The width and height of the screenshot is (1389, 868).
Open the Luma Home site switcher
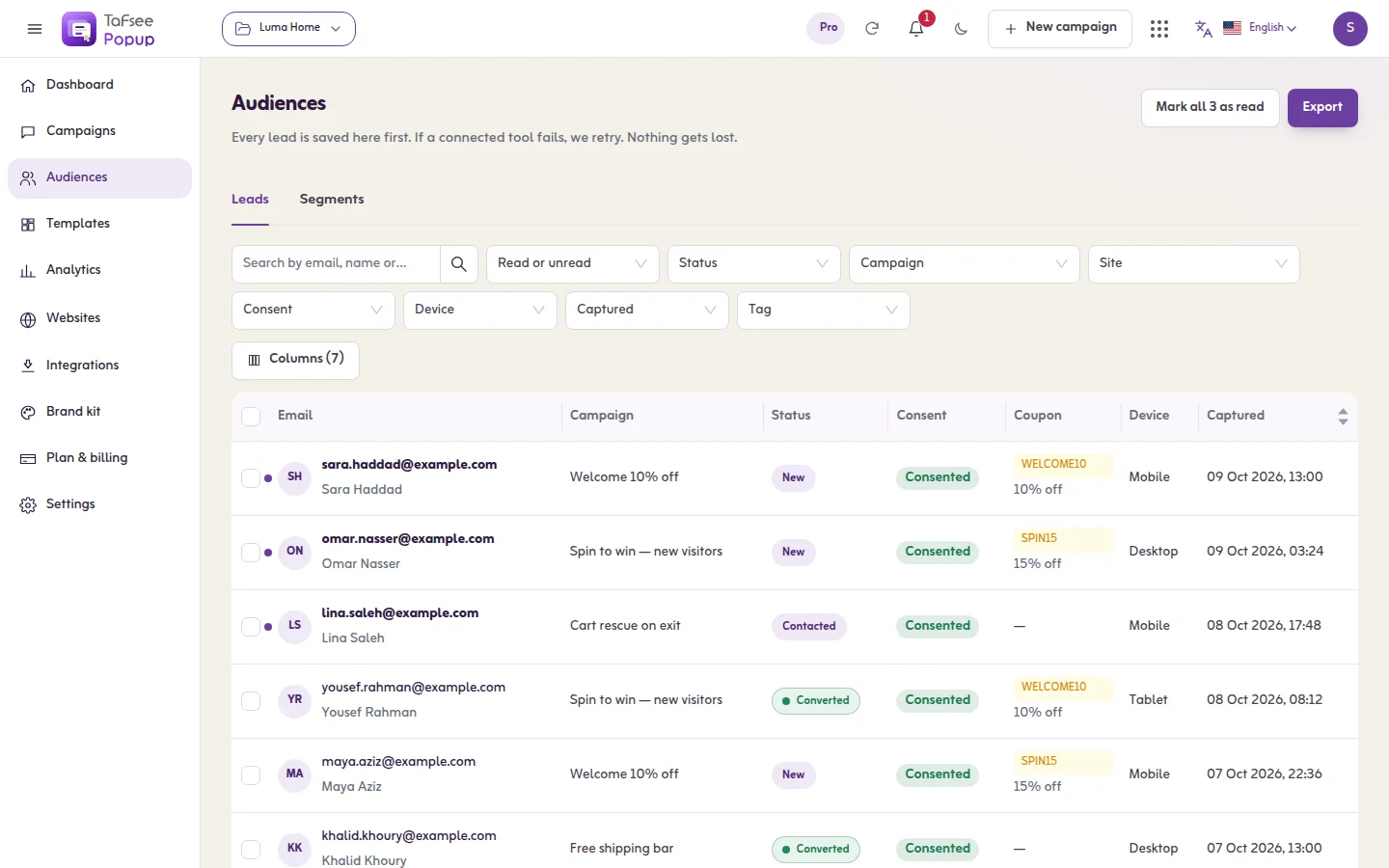pyautogui.click(x=288, y=29)
